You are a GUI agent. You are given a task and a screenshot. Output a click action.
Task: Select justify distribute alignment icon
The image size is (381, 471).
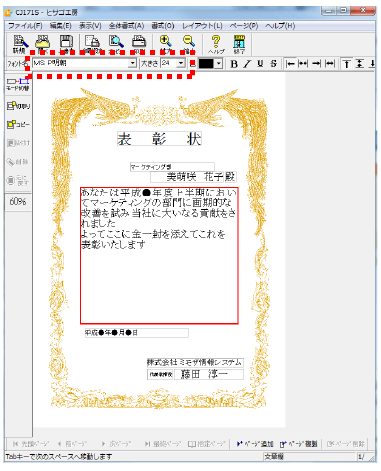pos(330,64)
